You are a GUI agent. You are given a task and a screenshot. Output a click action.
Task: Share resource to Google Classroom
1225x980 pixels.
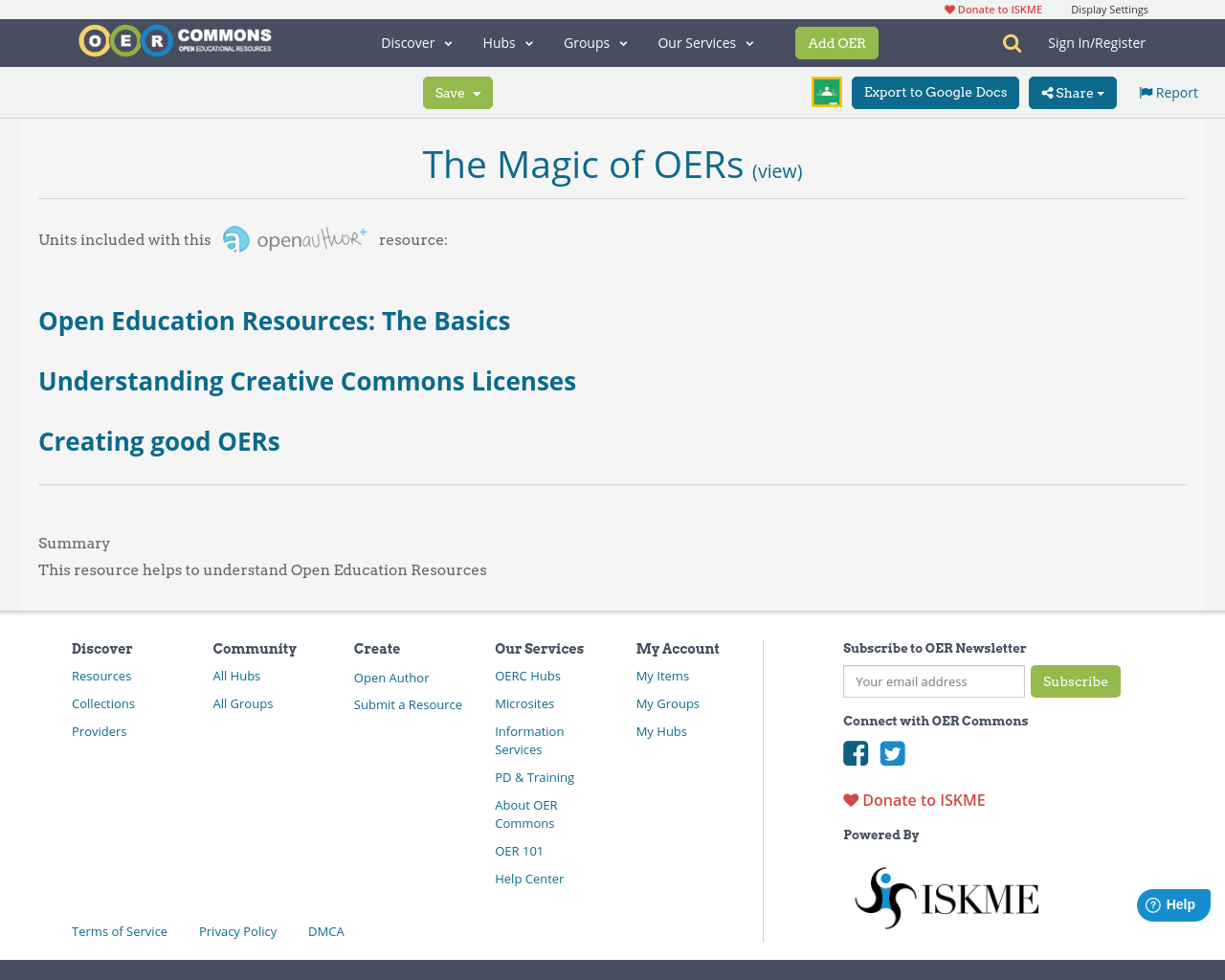(826, 92)
